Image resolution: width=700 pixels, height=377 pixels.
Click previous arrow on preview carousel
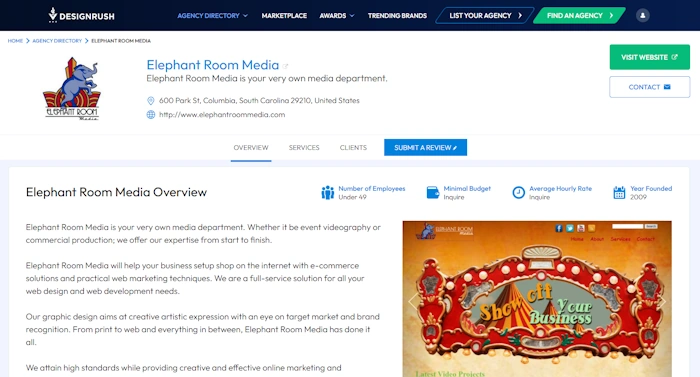click(x=412, y=301)
